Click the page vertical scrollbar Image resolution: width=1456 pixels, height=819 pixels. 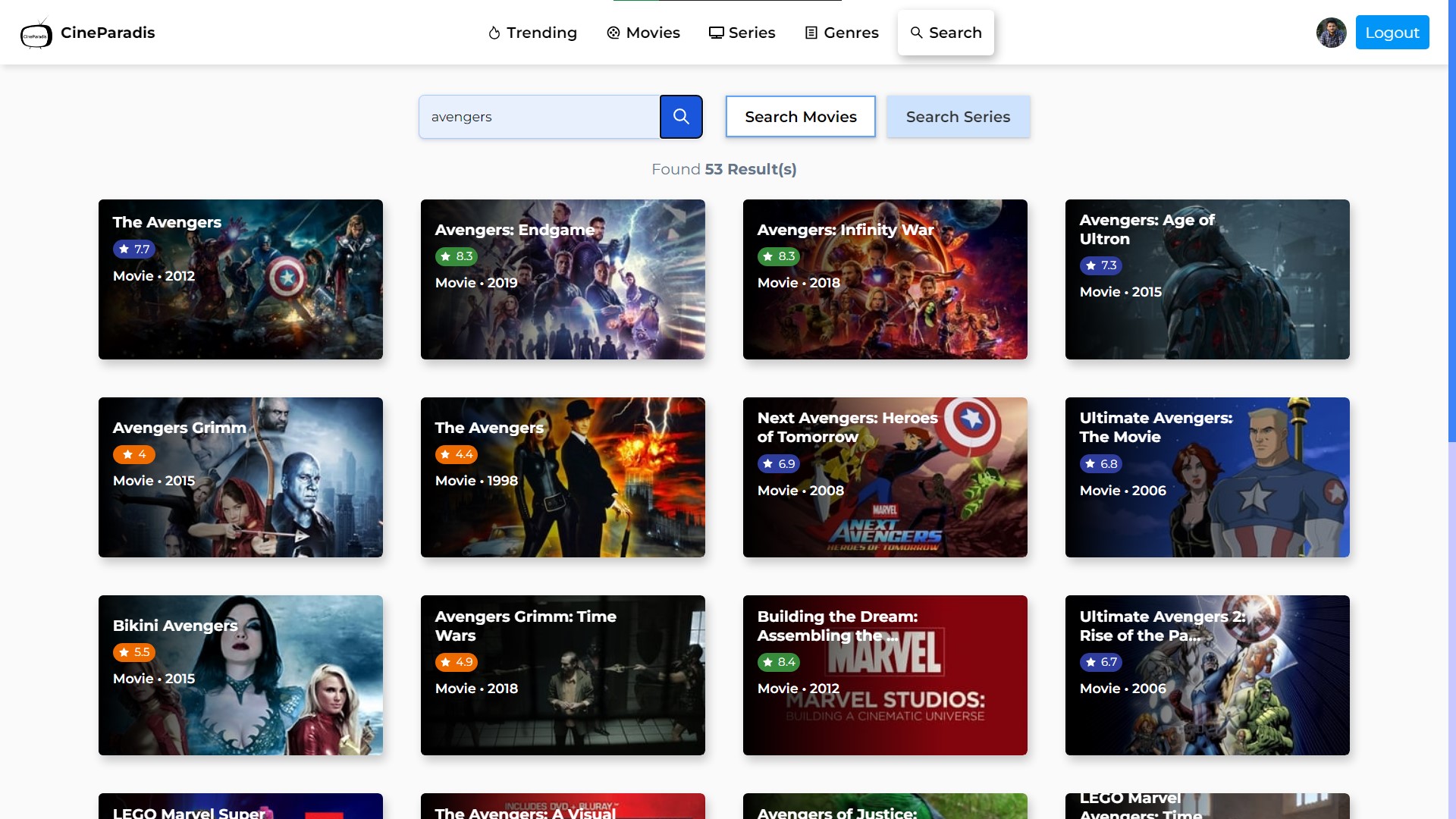[x=1451, y=220]
